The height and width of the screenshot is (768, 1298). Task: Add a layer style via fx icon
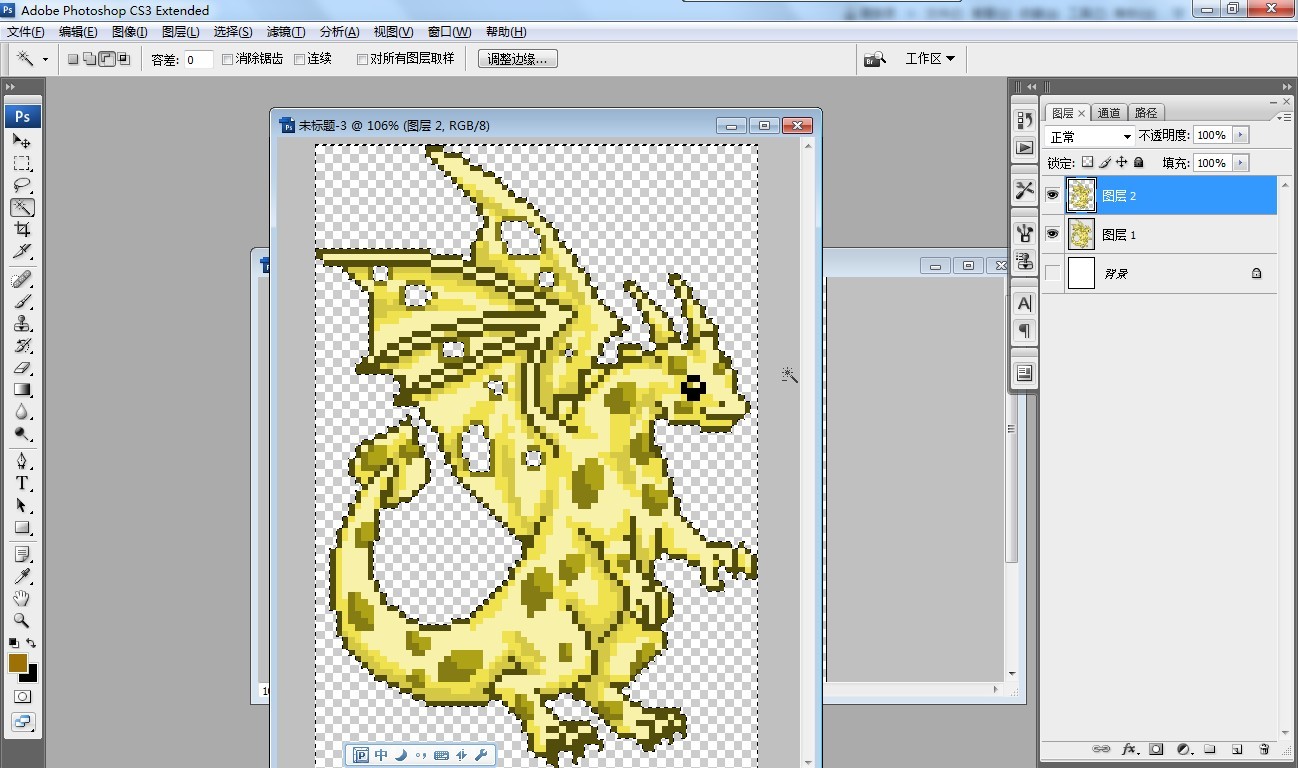1130,748
